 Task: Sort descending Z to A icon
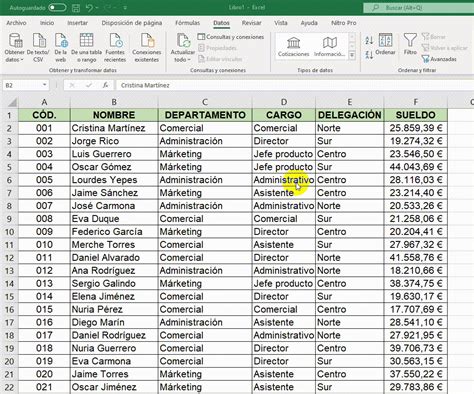click(369, 55)
